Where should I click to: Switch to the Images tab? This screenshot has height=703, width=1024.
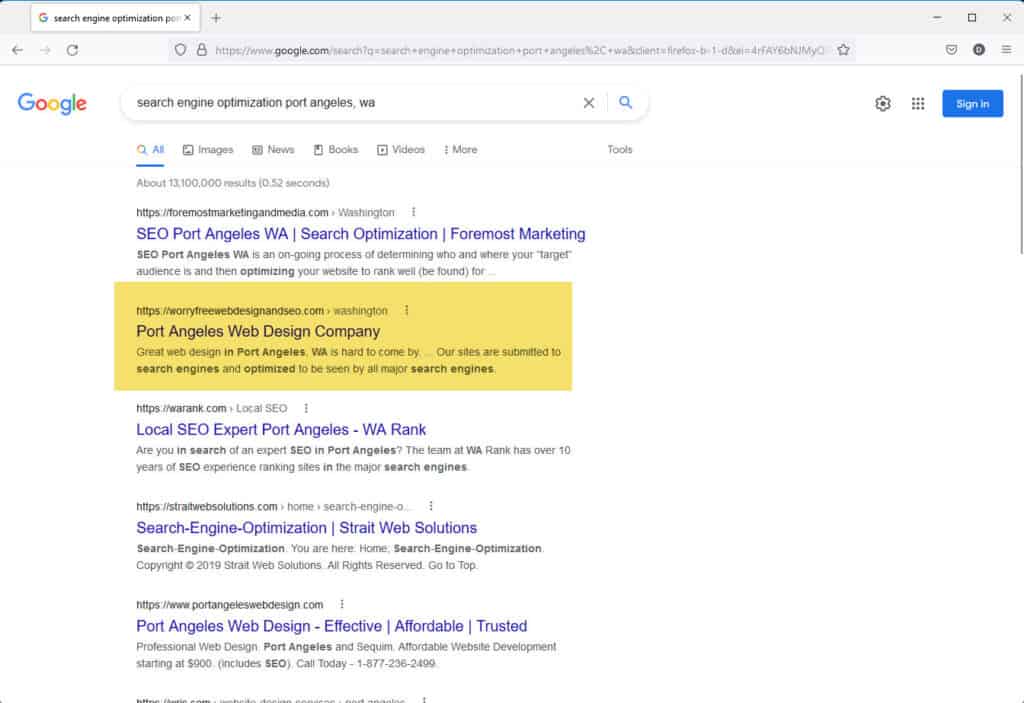pyautogui.click(x=208, y=150)
